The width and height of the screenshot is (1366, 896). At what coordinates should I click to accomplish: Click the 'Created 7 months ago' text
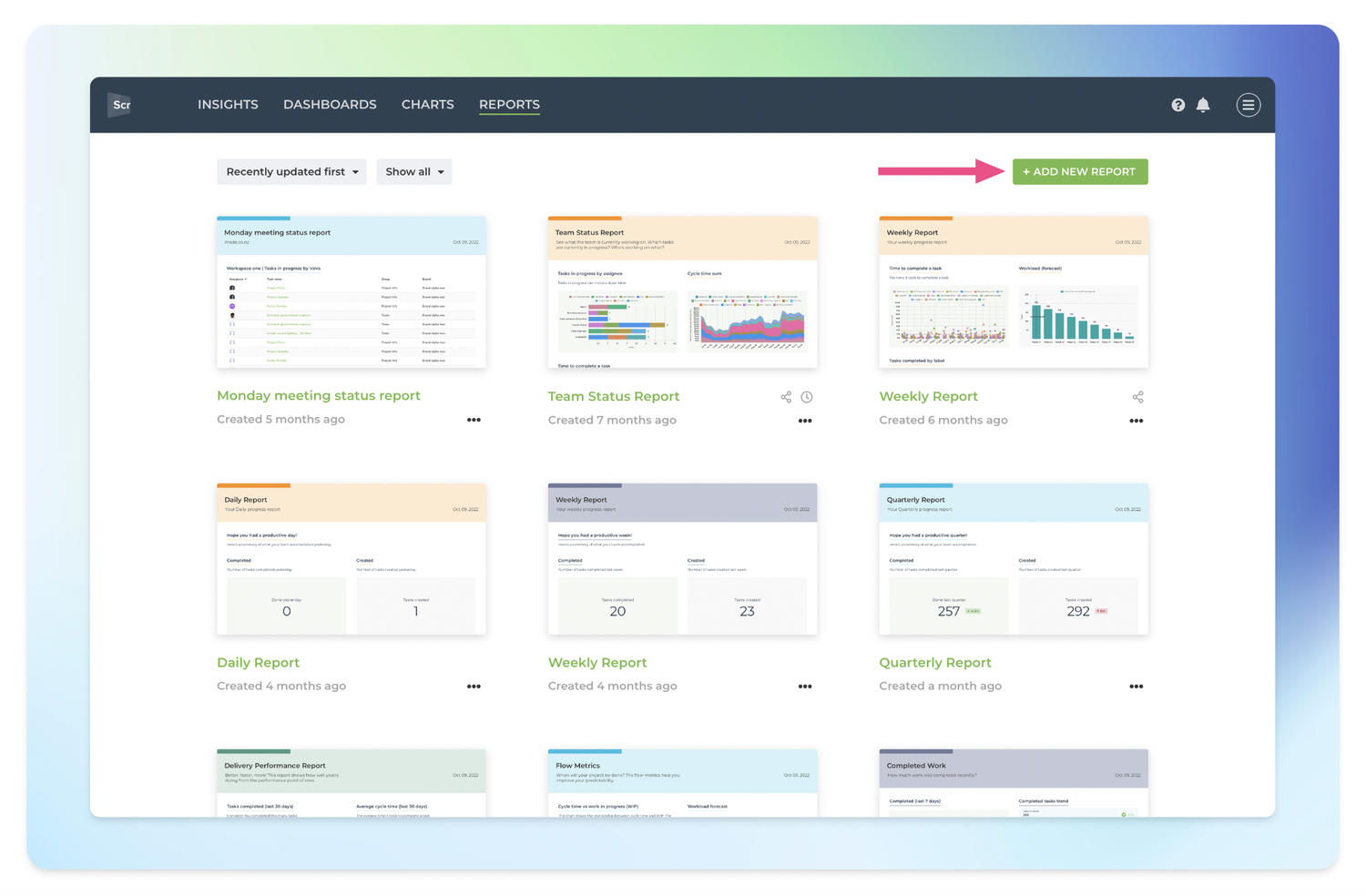(612, 420)
